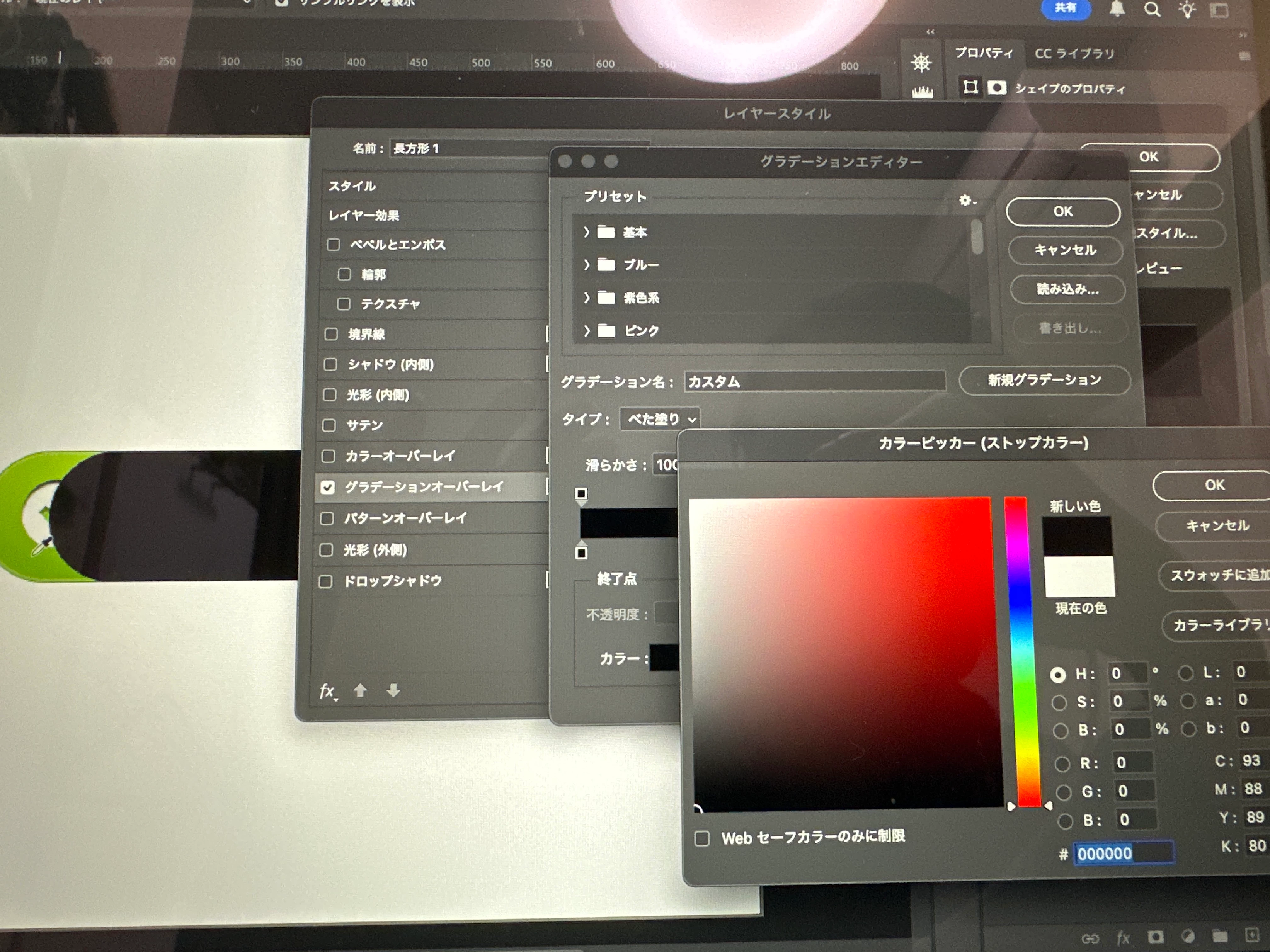Viewport: 1270px width, 952px height.
Task: Click the search magnifier icon
Action: [1152, 10]
